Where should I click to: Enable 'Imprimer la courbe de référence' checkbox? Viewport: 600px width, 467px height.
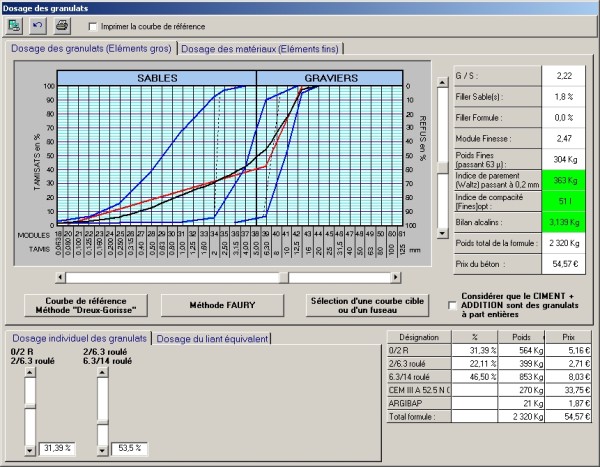point(94,26)
